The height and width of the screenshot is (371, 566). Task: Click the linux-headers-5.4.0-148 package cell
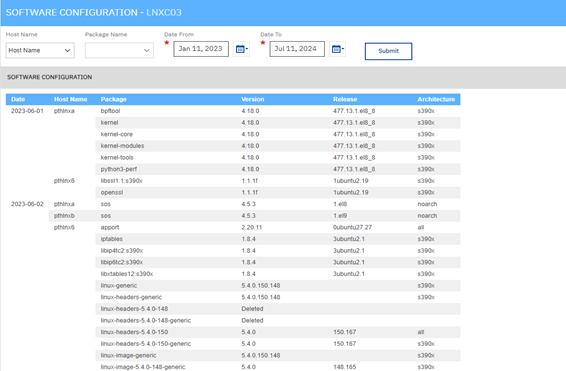click(134, 309)
